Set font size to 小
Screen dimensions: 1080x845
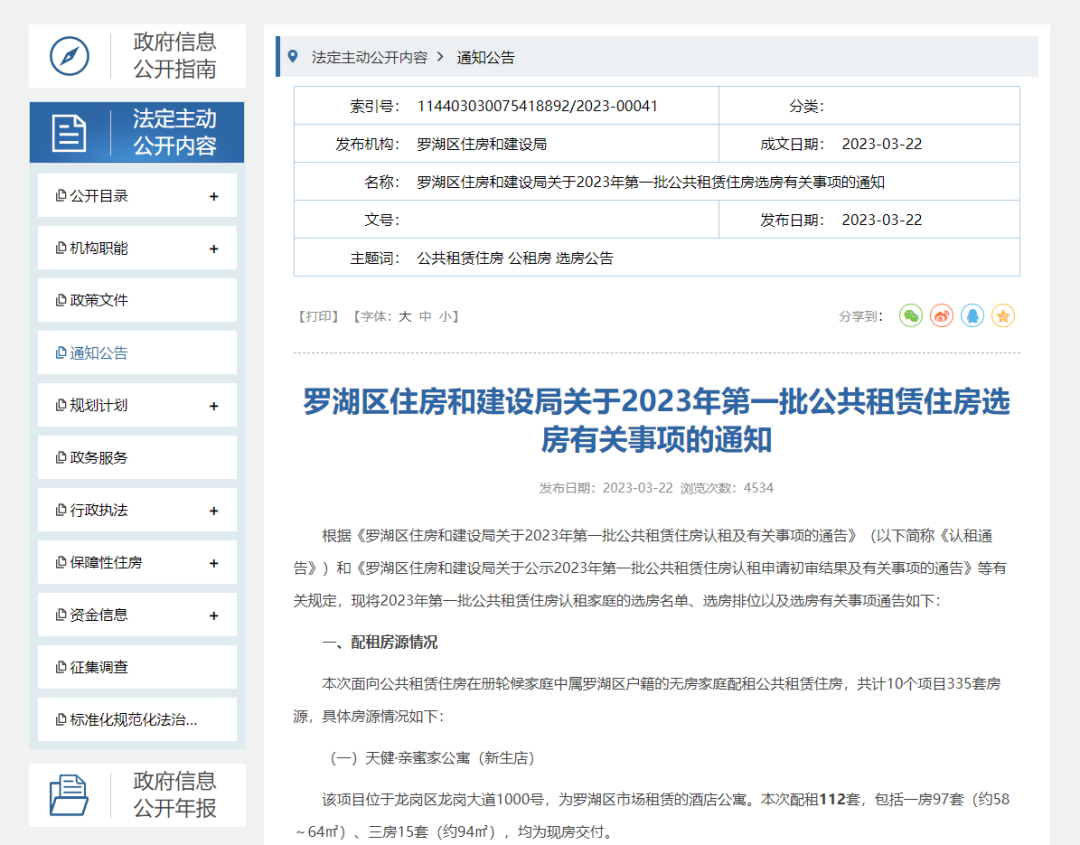pos(445,316)
